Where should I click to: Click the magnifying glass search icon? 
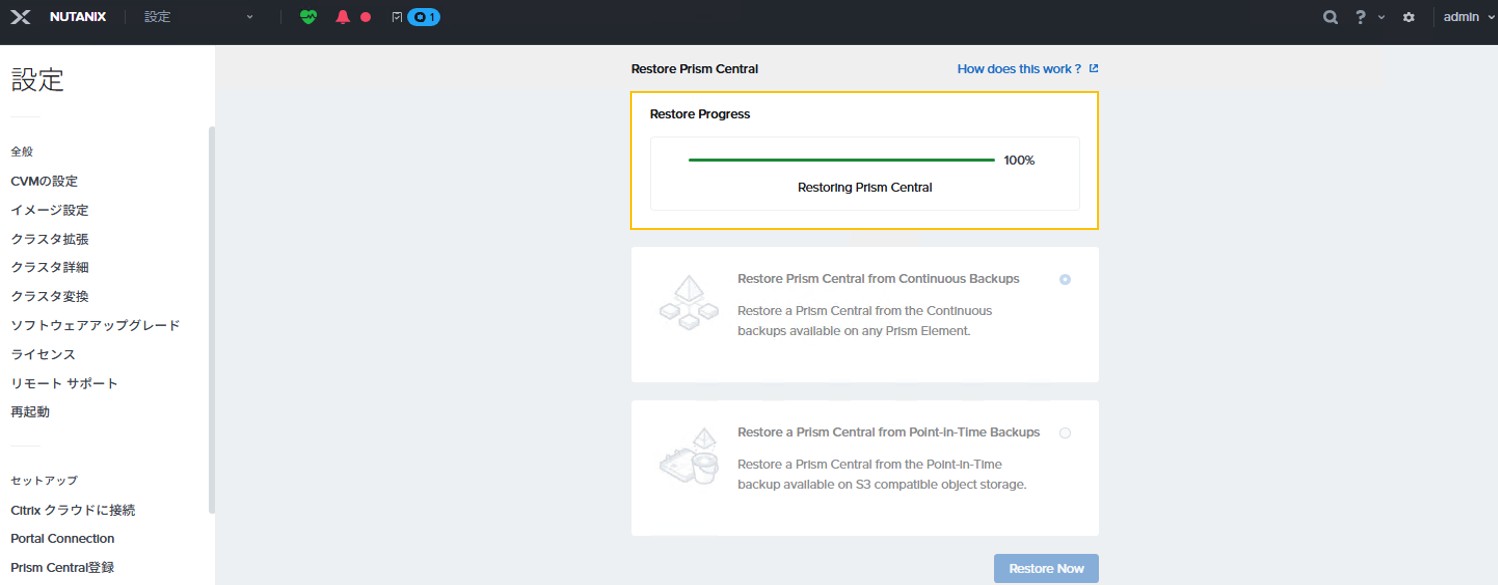[1330, 17]
